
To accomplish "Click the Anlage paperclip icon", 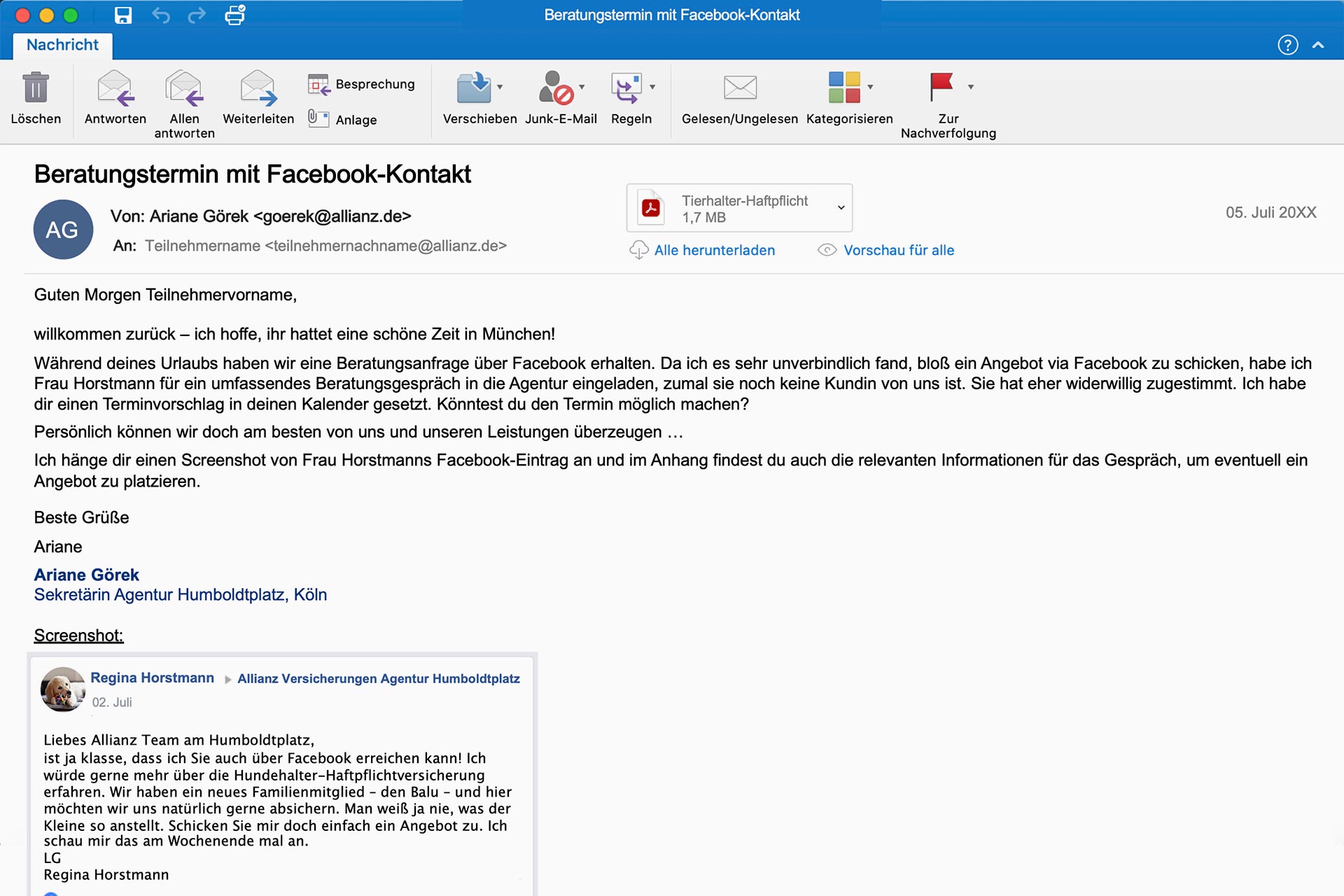I will coord(318,118).
